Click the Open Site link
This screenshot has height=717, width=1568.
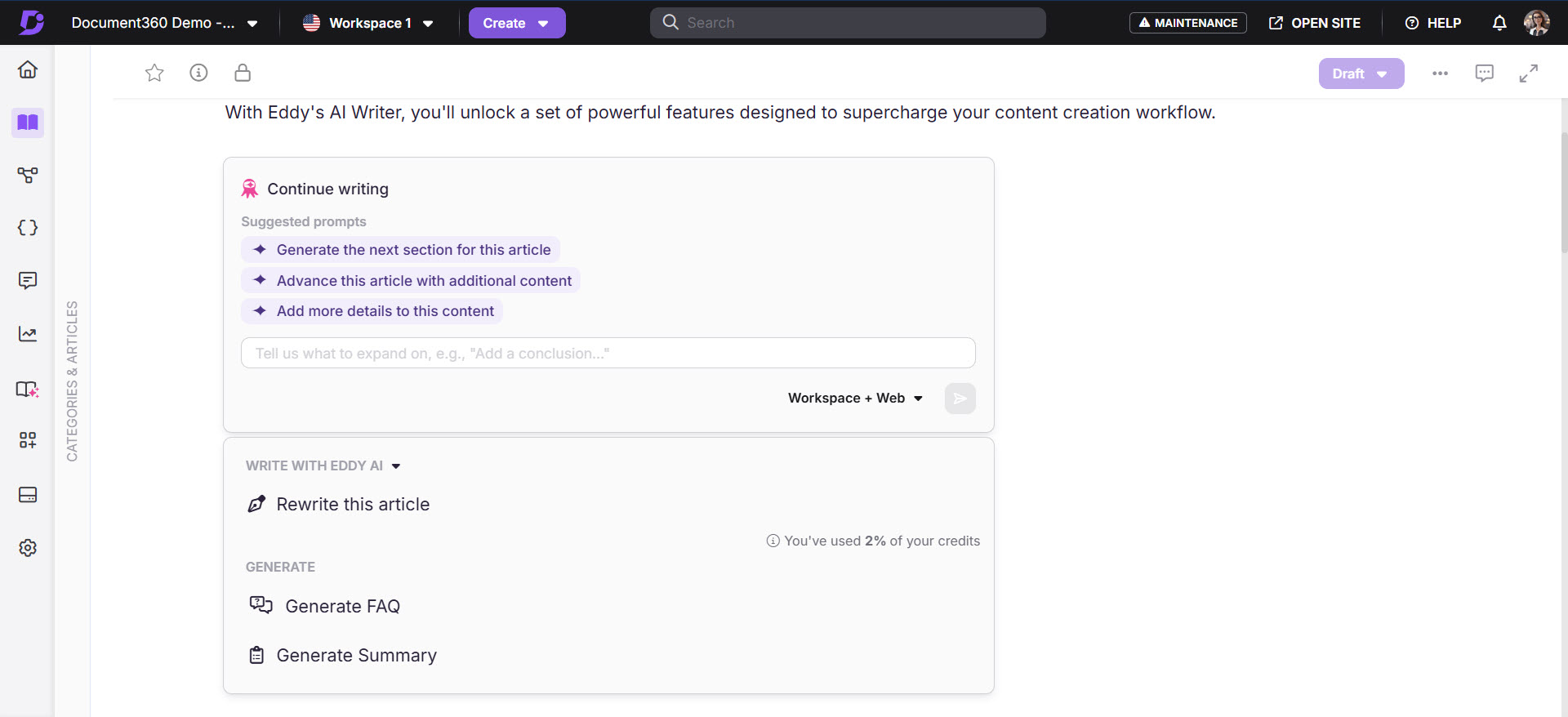(x=1315, y=23)
